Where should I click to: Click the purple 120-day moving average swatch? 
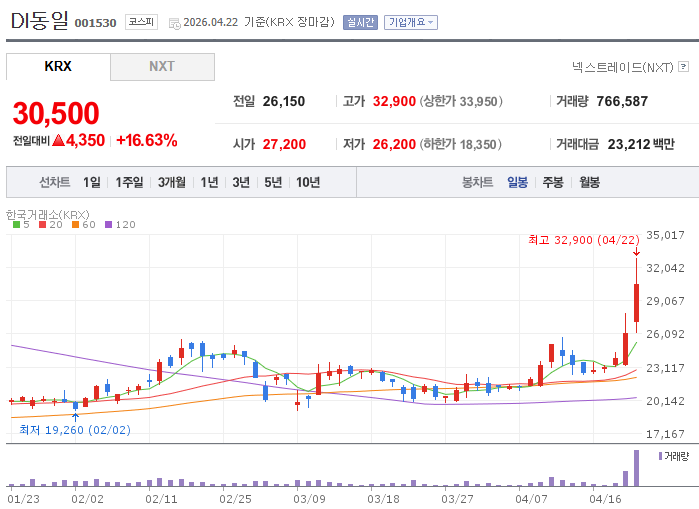108,225
